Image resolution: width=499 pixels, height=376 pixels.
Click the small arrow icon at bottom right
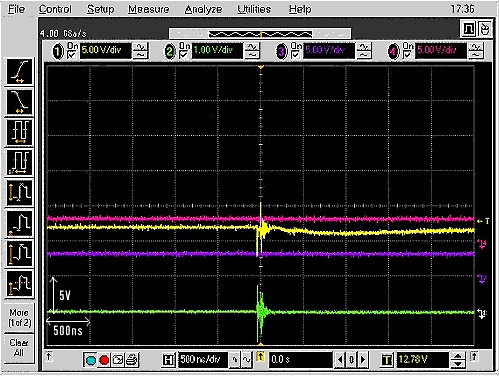coord(474,356)
